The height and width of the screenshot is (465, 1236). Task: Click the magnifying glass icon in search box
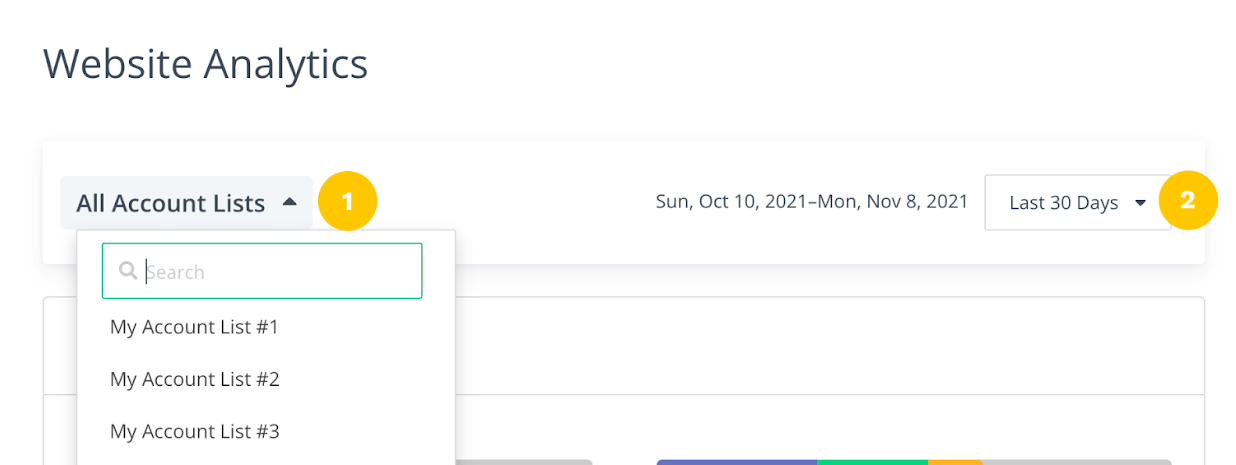point(128,271)
